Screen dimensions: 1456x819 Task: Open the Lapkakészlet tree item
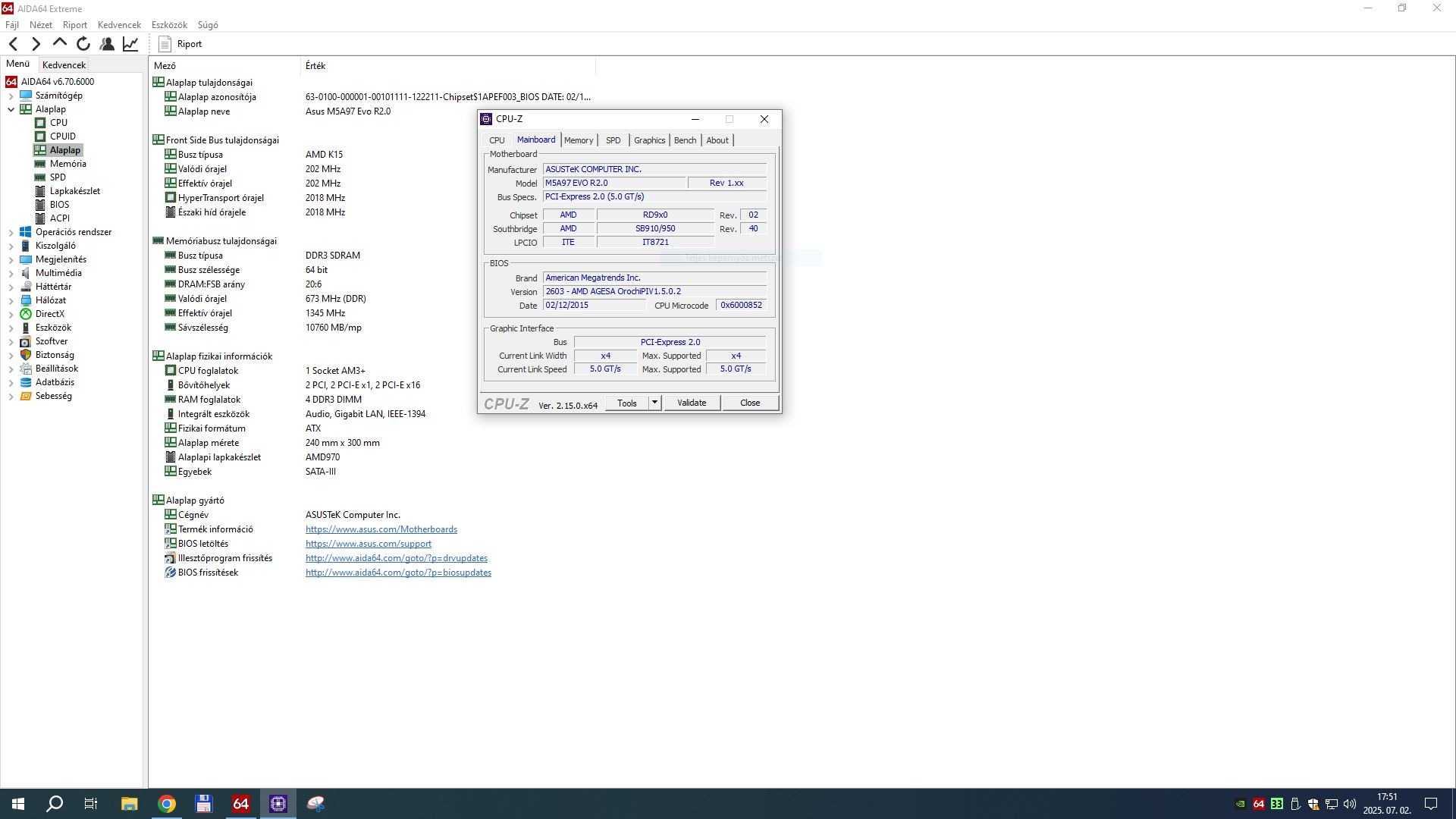74,191
